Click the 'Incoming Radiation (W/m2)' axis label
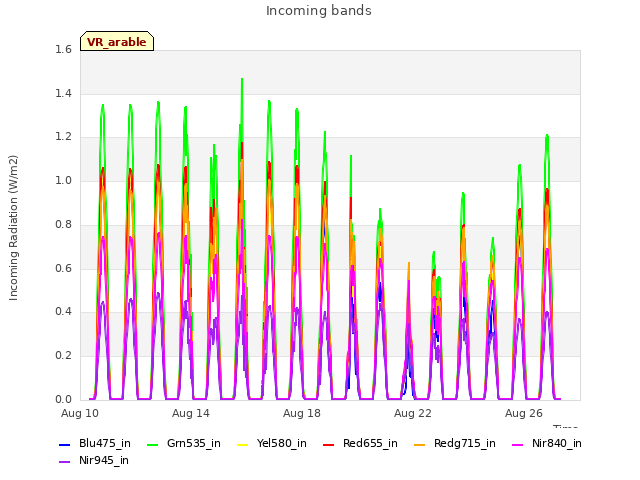The height and width of the screenshot is (480, 640). (13, 228)
